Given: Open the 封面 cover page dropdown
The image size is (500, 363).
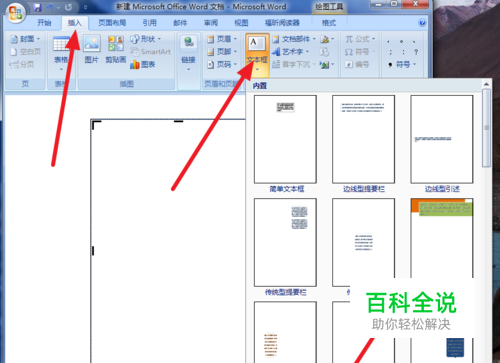Looking at the screenshot, I should click(25, 39).
